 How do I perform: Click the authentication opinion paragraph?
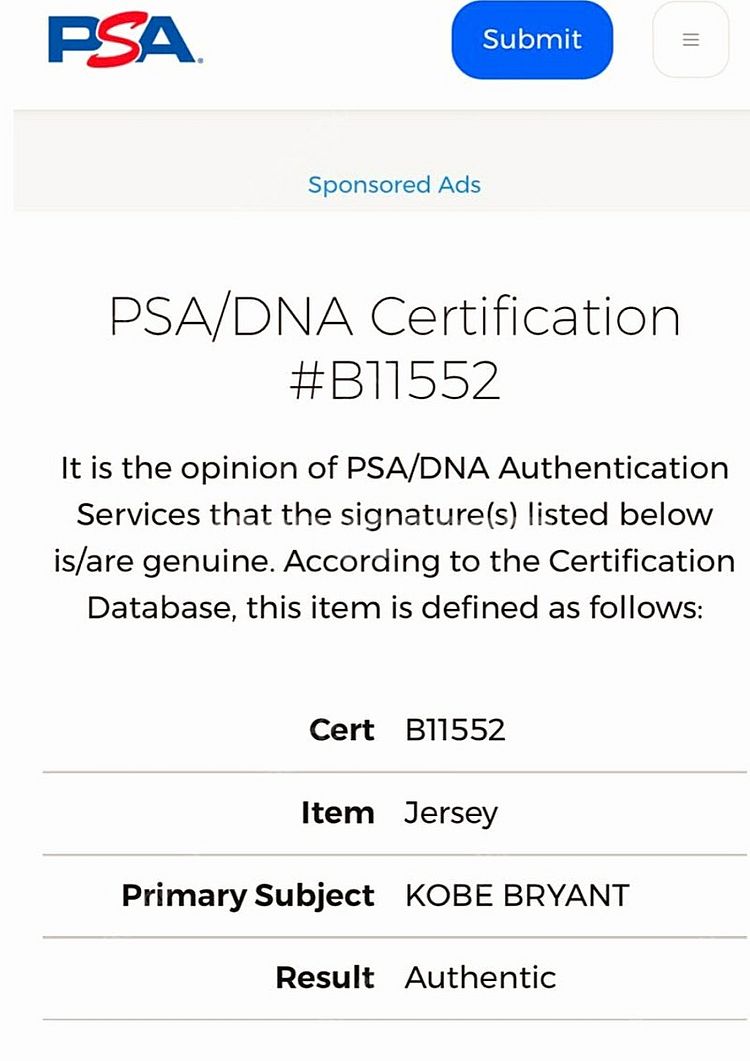395,538
